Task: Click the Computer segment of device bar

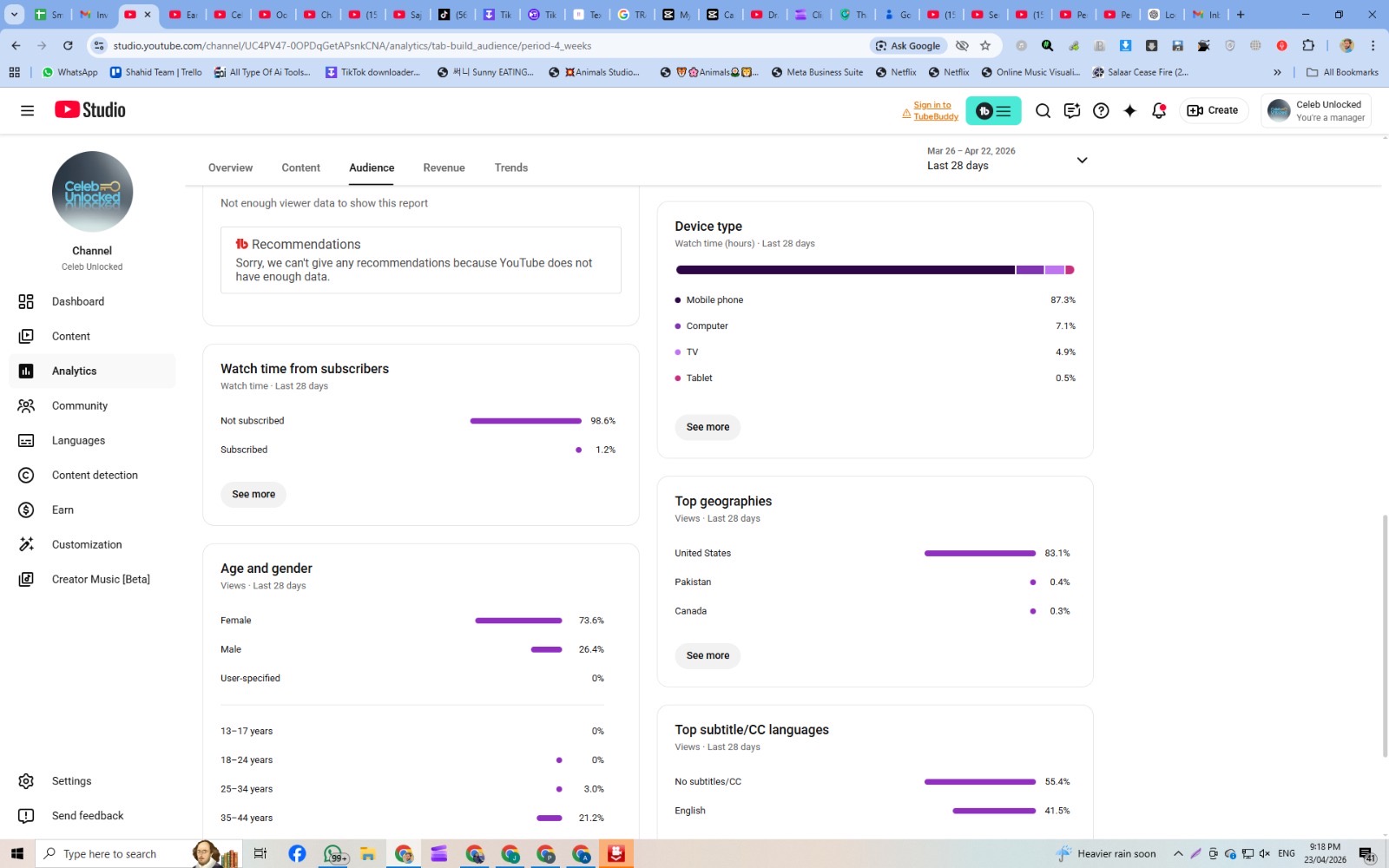Action: tap(1030, 270)
